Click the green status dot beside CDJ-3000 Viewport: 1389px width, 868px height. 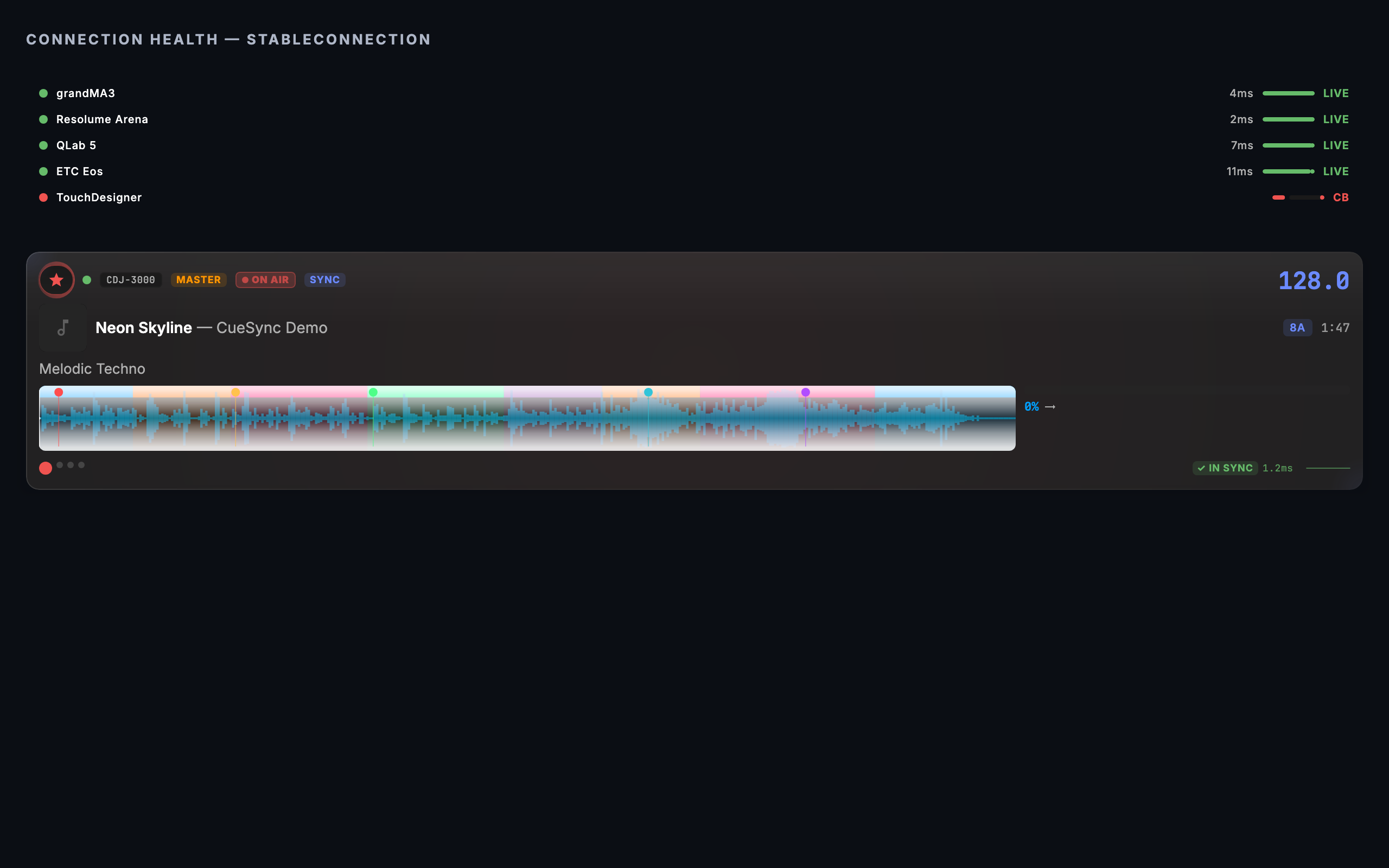tap(87, 280)
